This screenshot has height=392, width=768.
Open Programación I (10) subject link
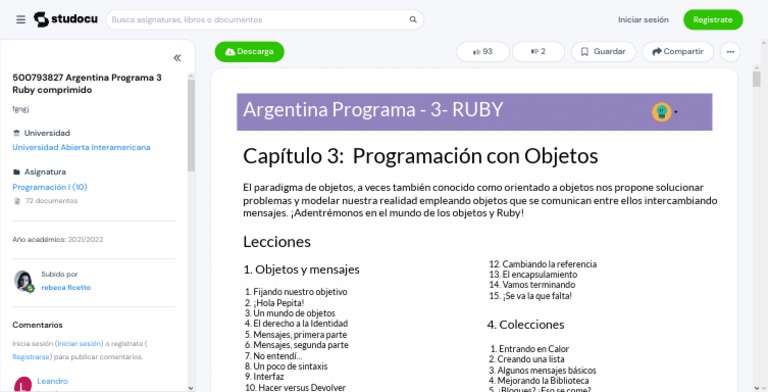(x=49, y=187)
